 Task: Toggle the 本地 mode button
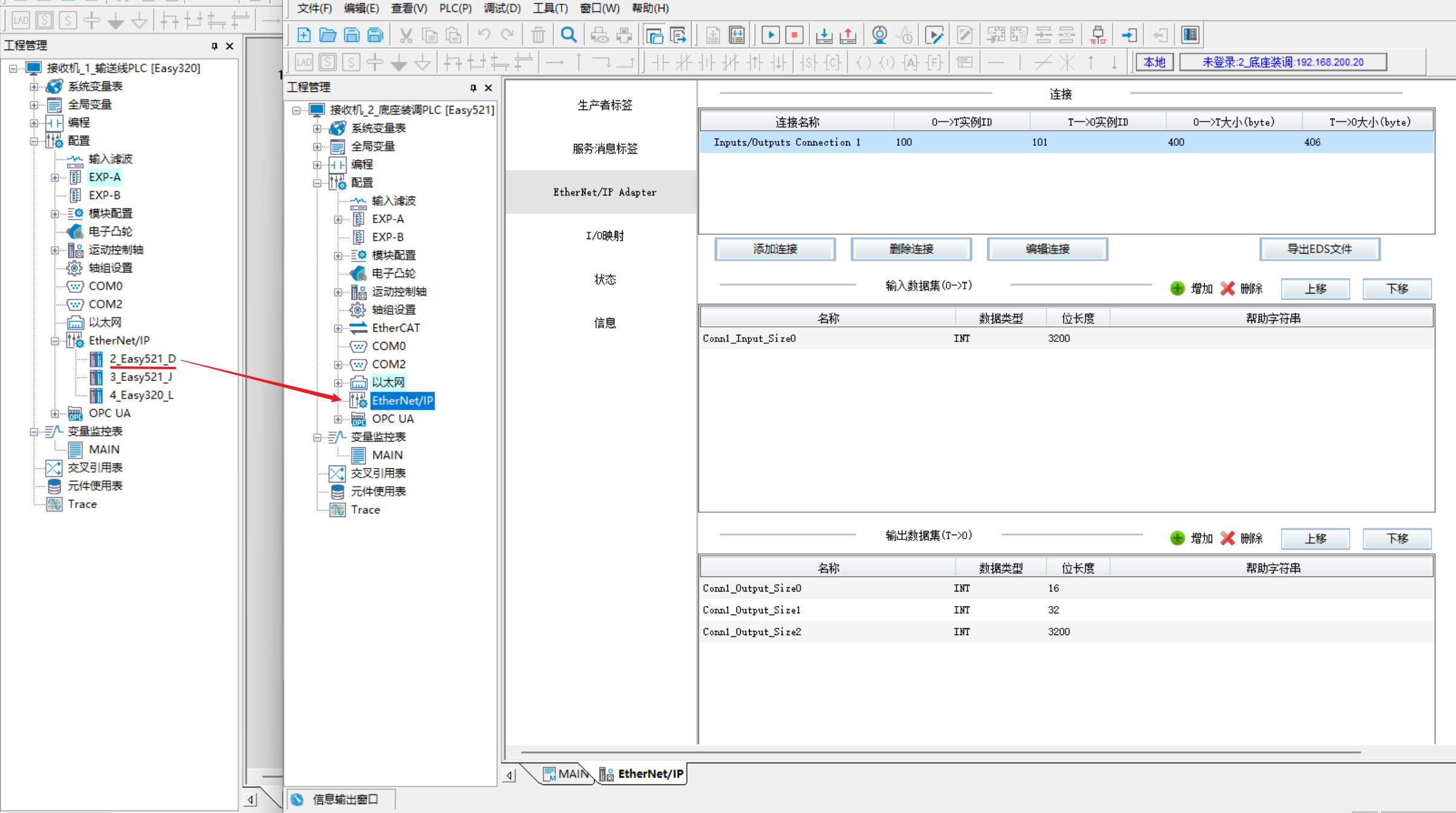1154,62
